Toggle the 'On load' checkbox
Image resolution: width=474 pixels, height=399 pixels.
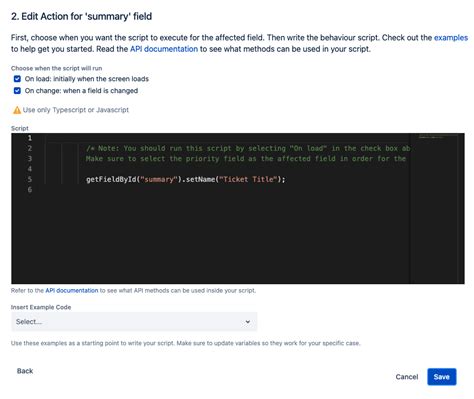pos(17,79)
